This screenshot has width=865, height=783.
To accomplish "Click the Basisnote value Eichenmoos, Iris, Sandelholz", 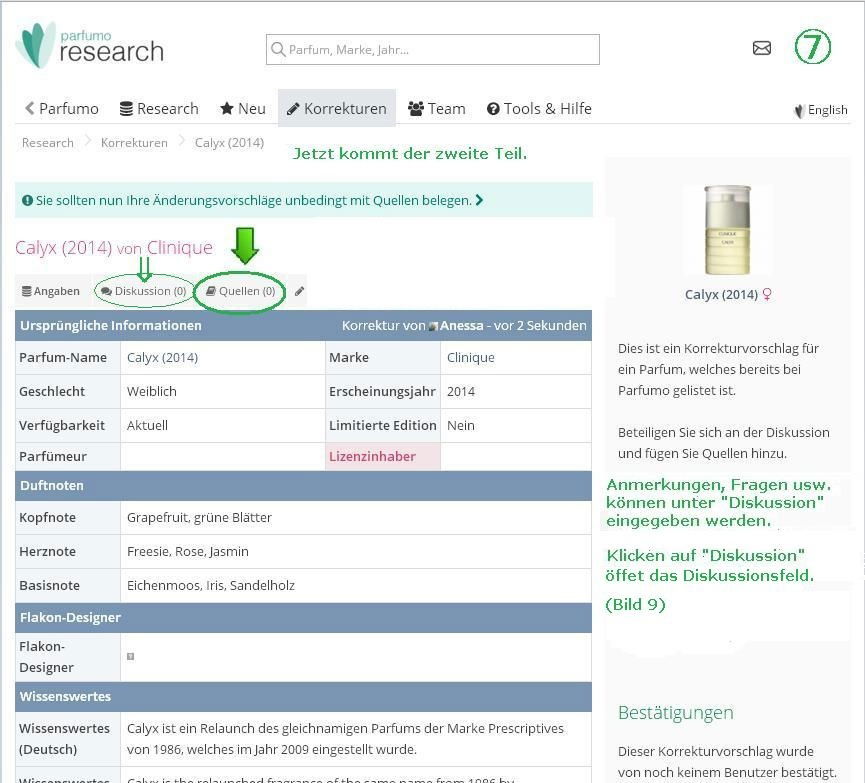I will [211, 586].
